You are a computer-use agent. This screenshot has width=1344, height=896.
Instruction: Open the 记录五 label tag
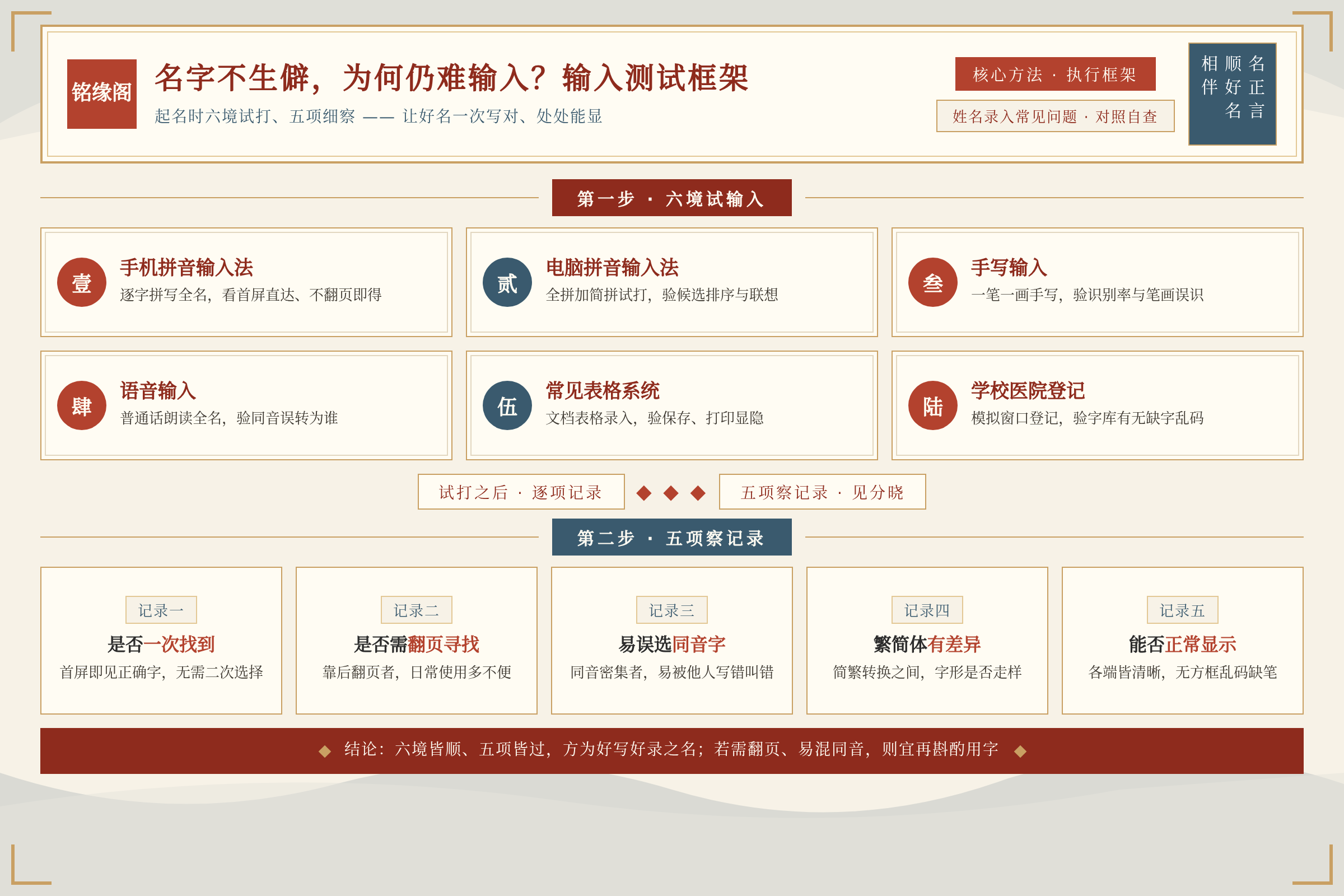tap(1182, 610)
